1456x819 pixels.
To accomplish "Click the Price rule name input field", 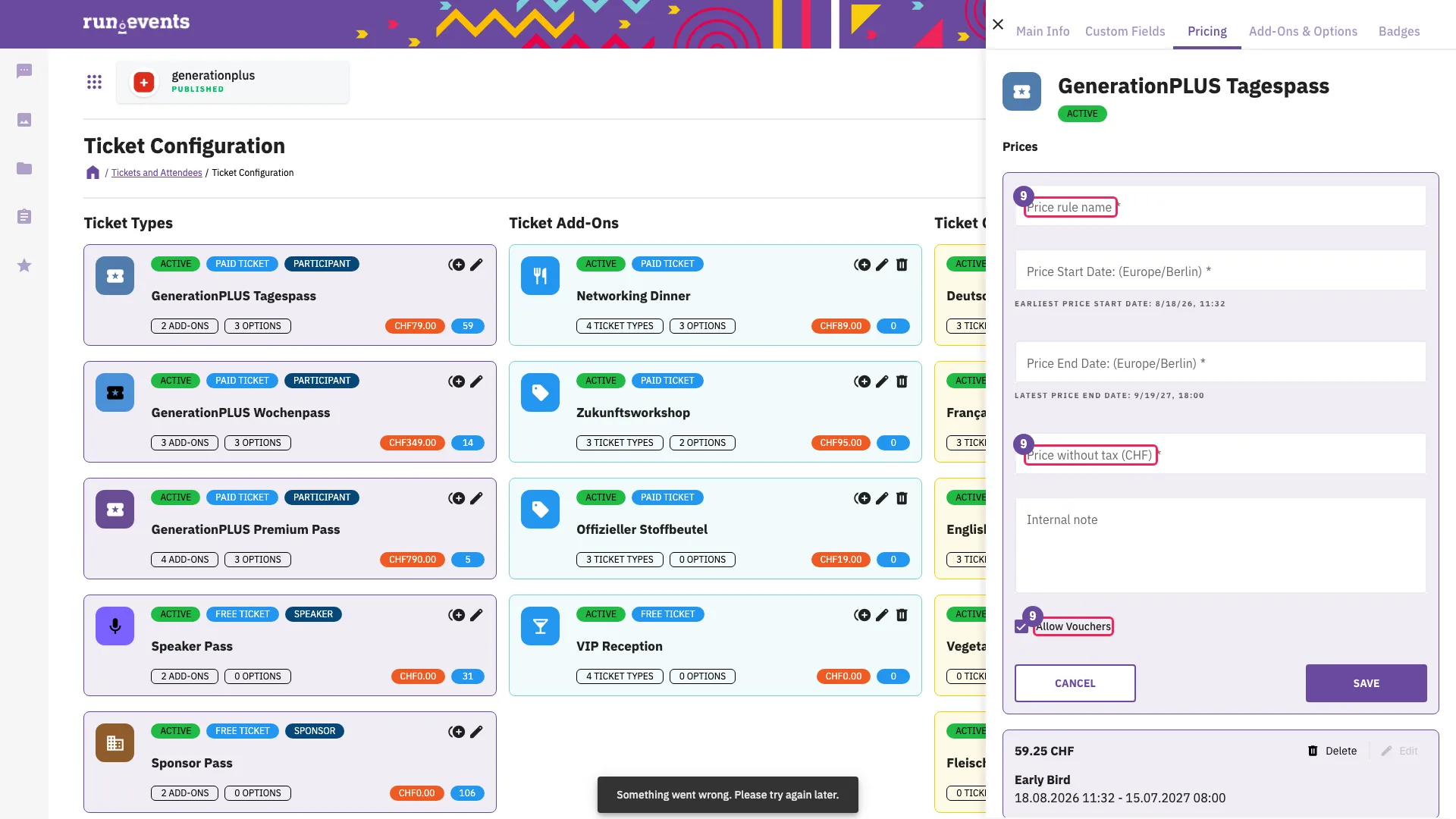I will (1221, 206).
